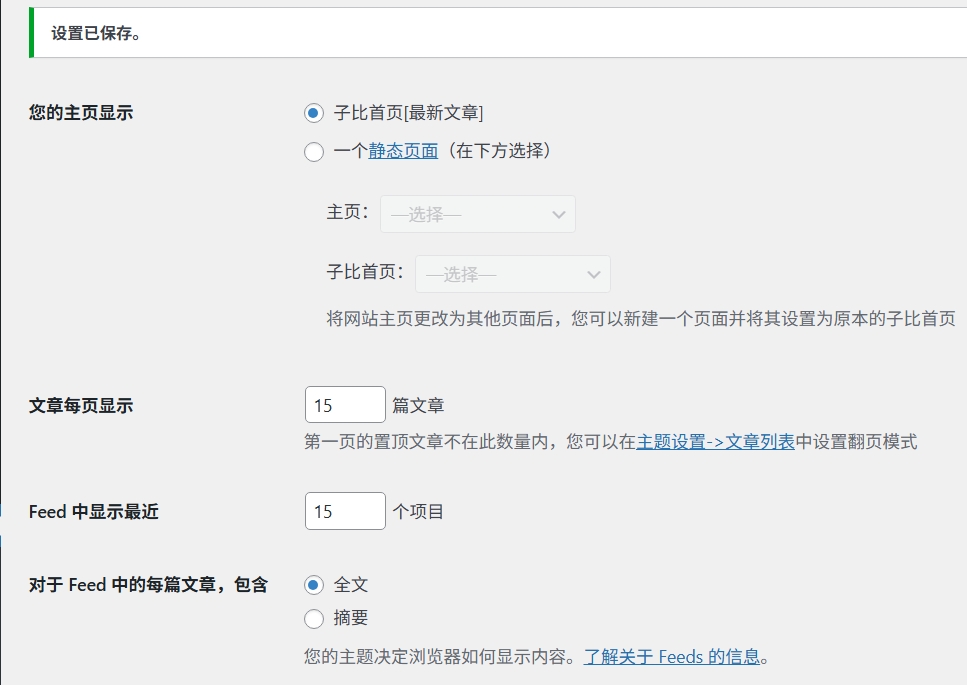Image resolution: width=967 pixels, height=685 pixels.
Task: Expand the 主页 page selection dropdown
Action: pyautogui.click(x=477, y=214)
